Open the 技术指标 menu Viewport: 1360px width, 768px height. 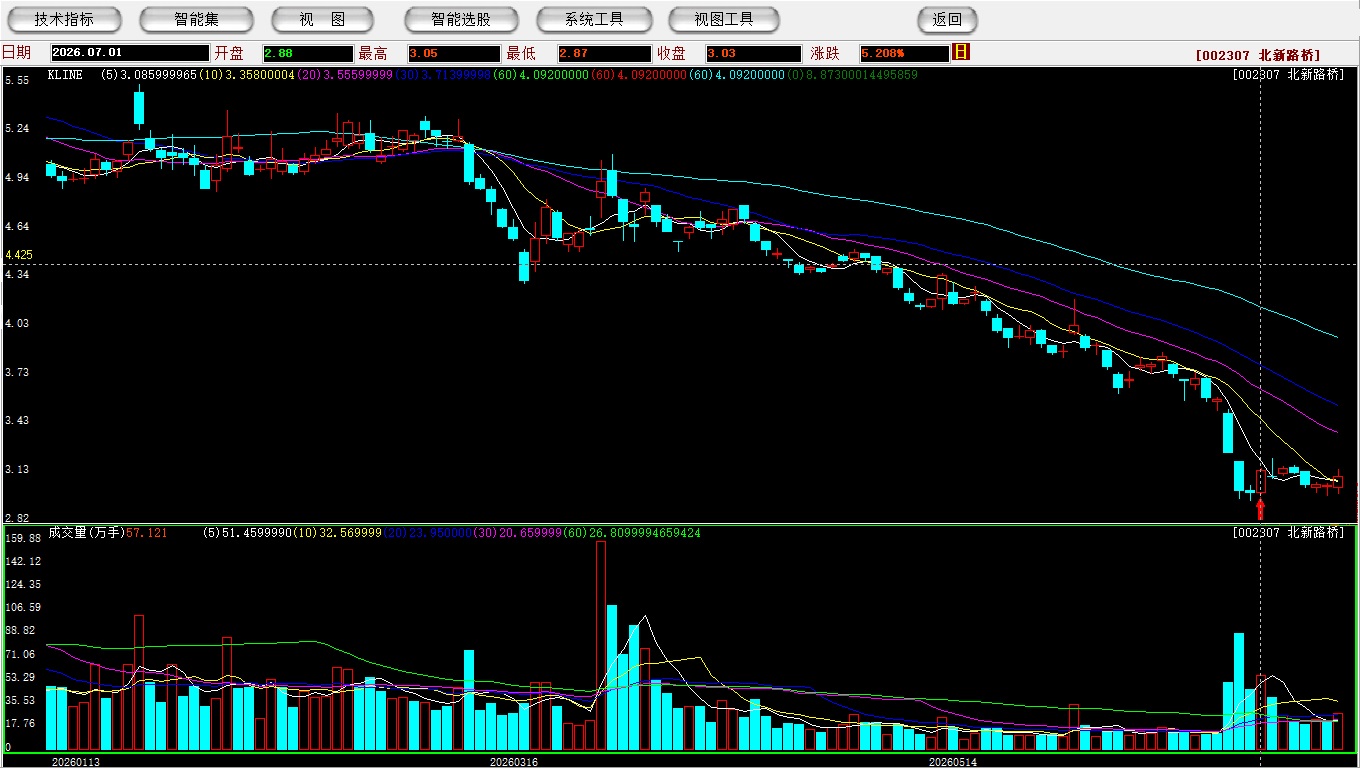(64, 20)
